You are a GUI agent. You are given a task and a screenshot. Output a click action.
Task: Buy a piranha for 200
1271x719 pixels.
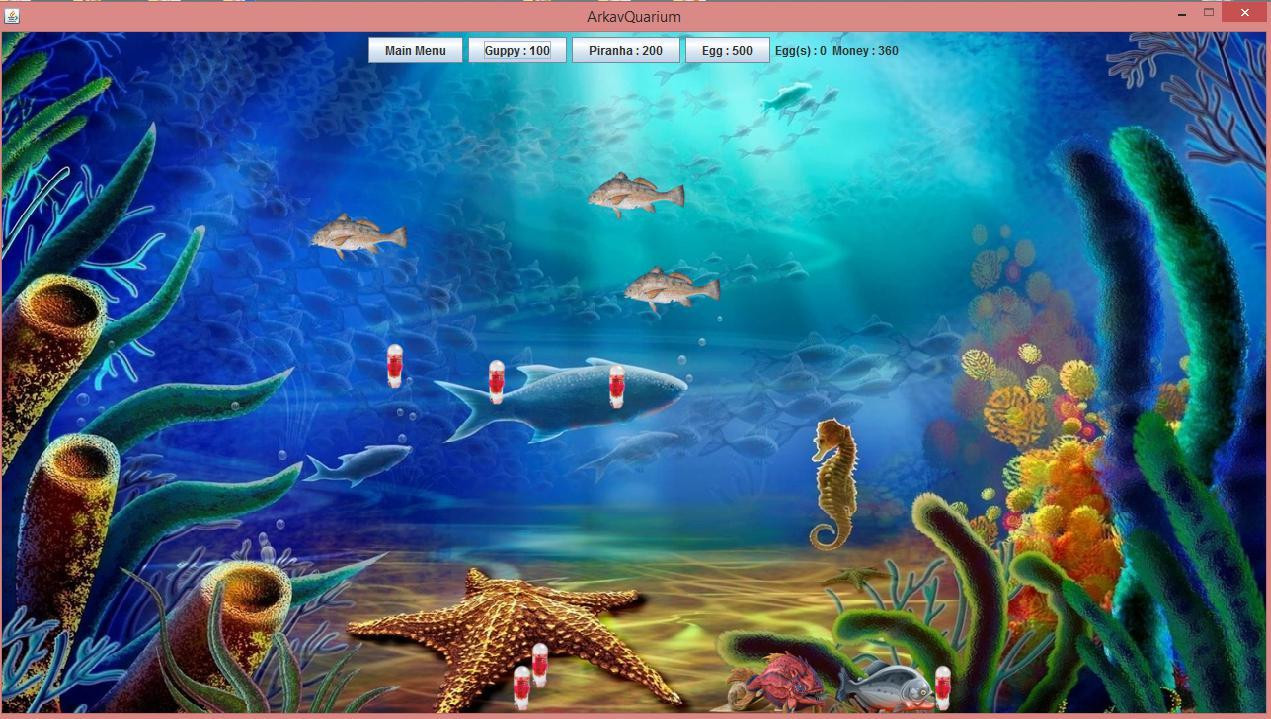point(625,50)
